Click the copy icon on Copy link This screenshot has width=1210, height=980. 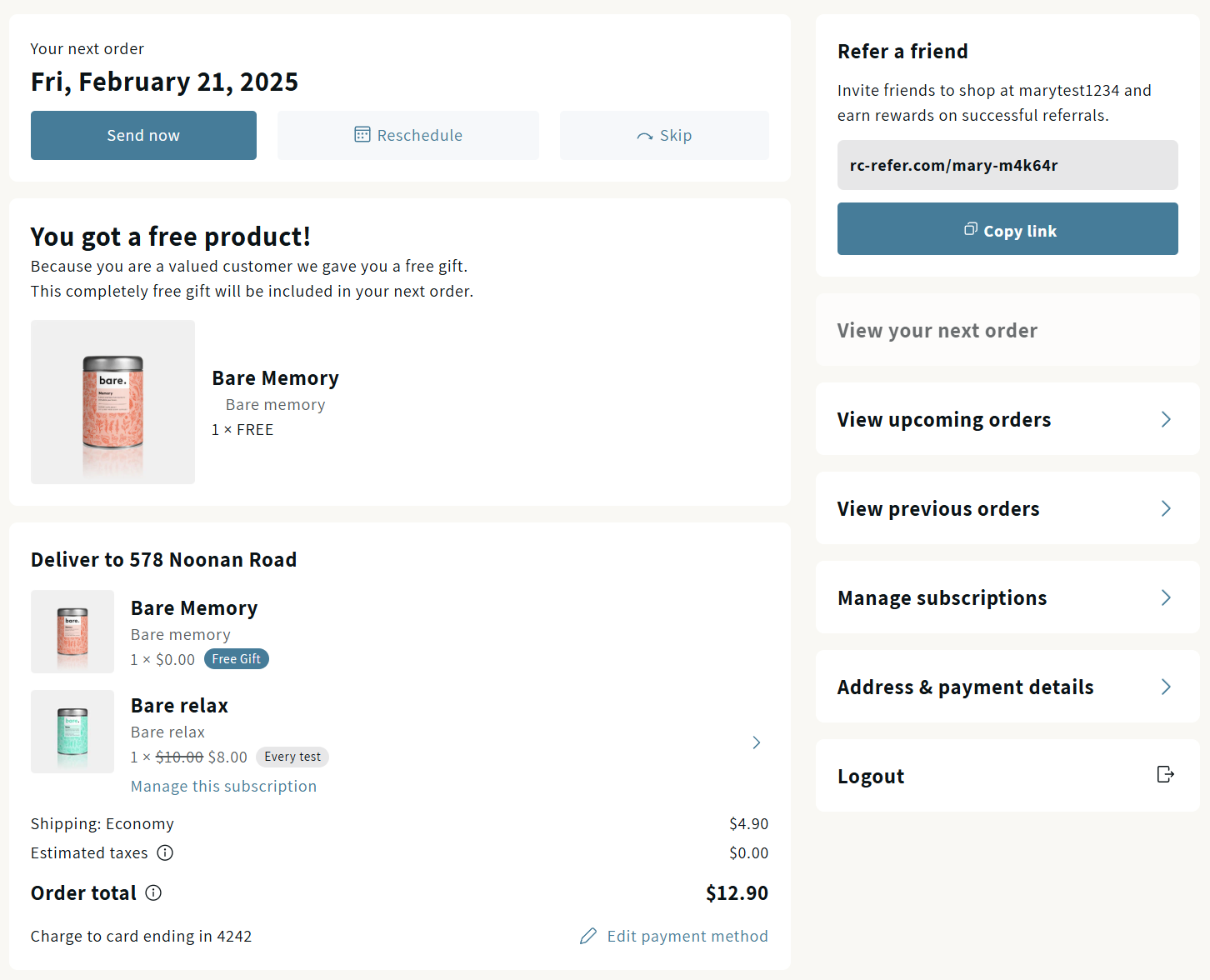971,229
